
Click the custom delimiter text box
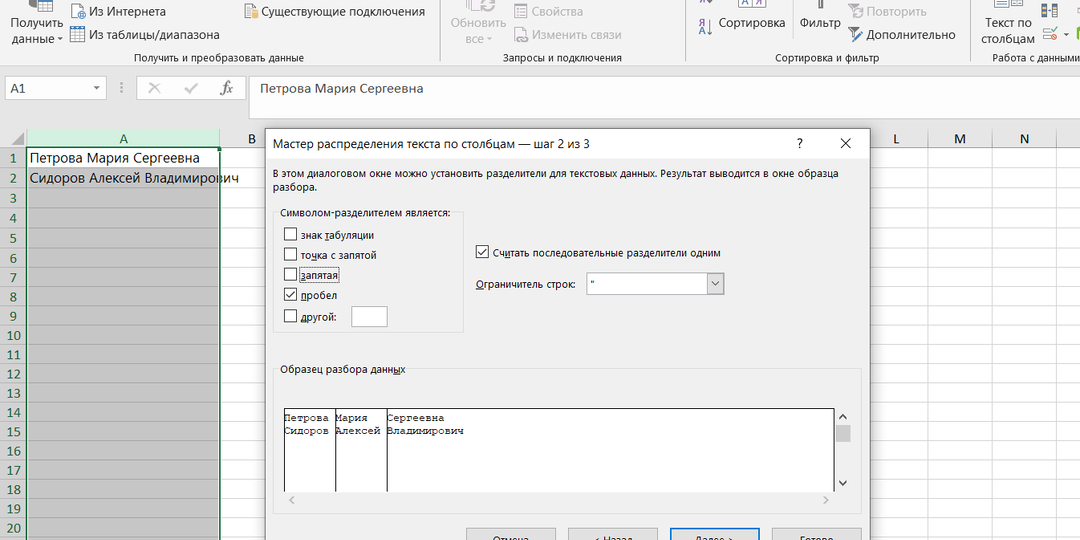pyautogui.click(x=369, y=317)
